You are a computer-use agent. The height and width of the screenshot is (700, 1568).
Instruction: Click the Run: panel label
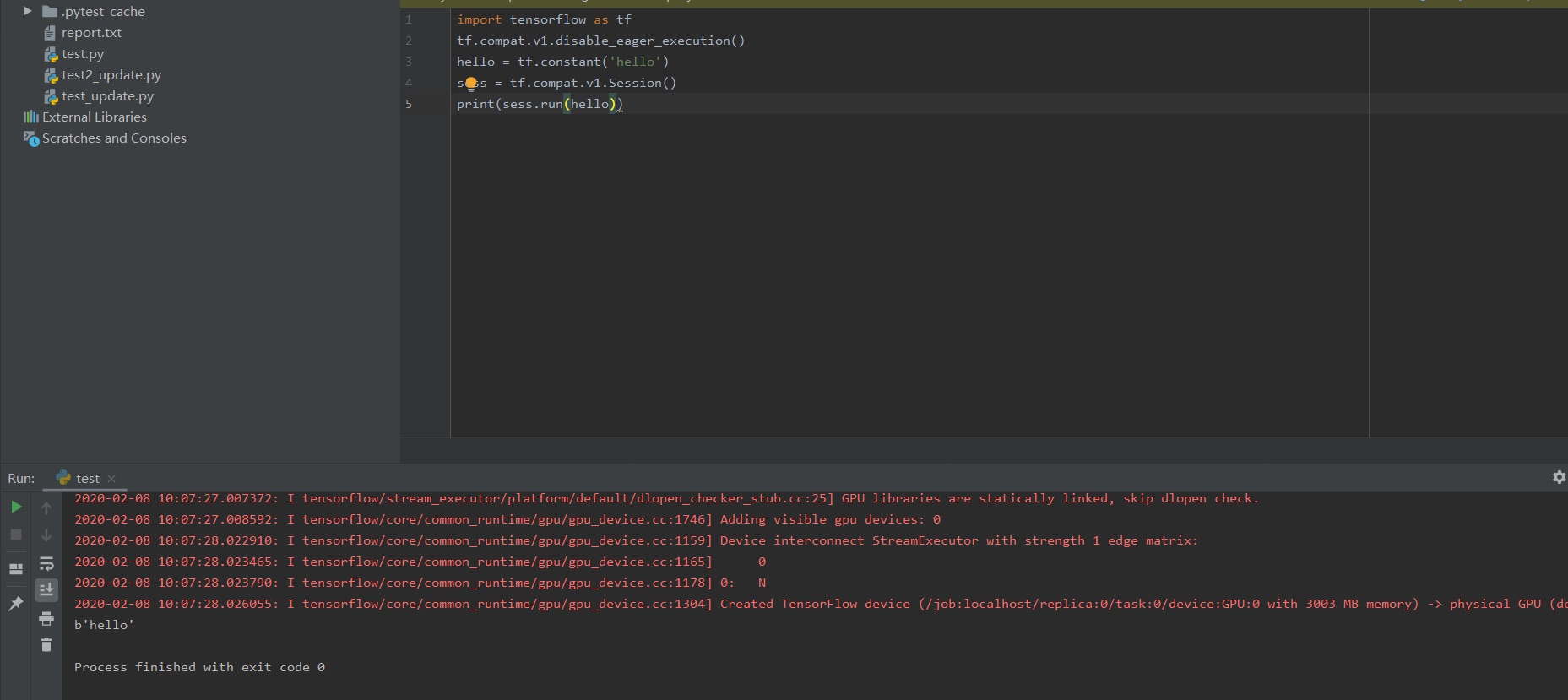[21, 478]
